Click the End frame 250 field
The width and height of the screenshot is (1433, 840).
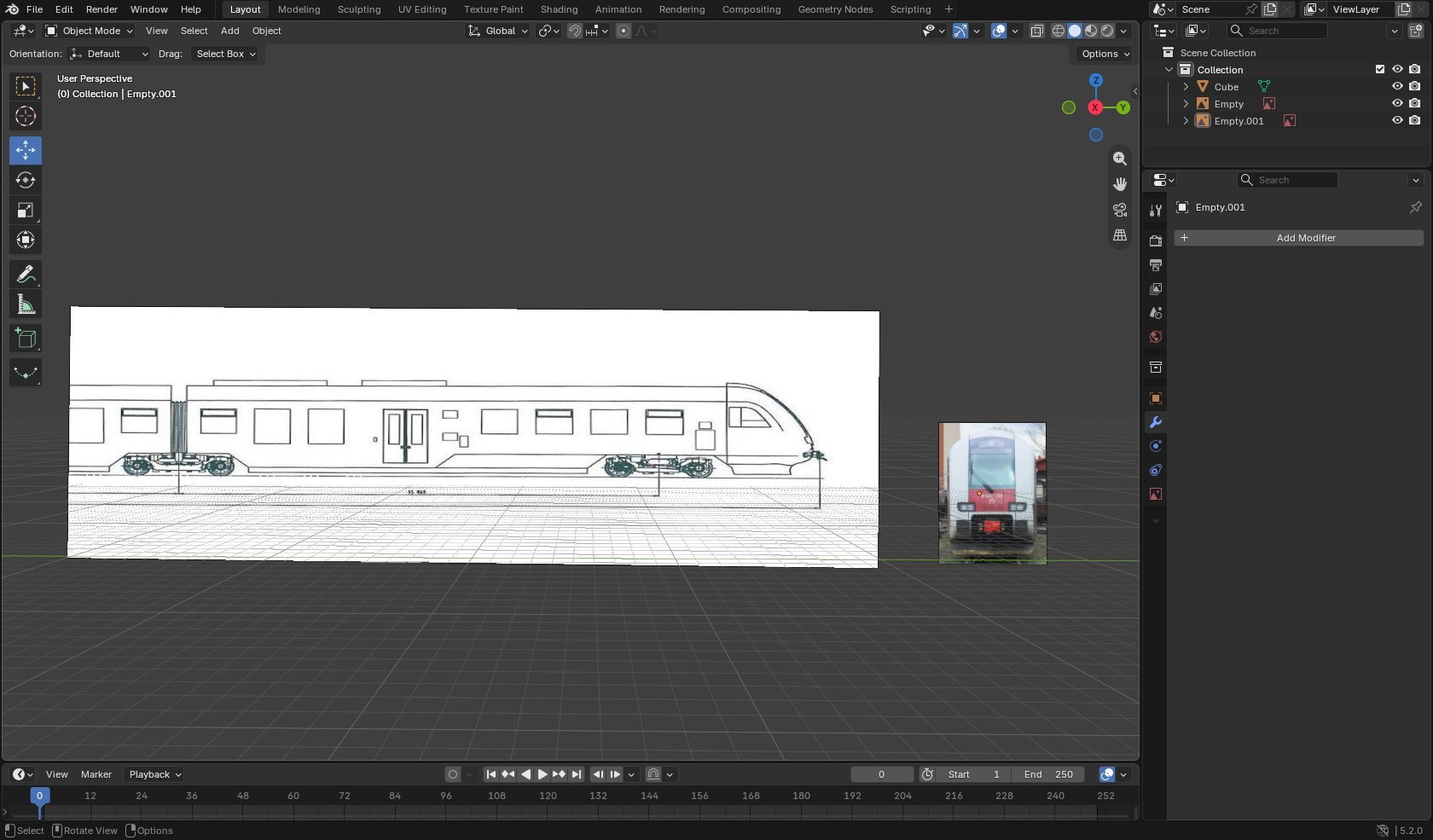1048,774
